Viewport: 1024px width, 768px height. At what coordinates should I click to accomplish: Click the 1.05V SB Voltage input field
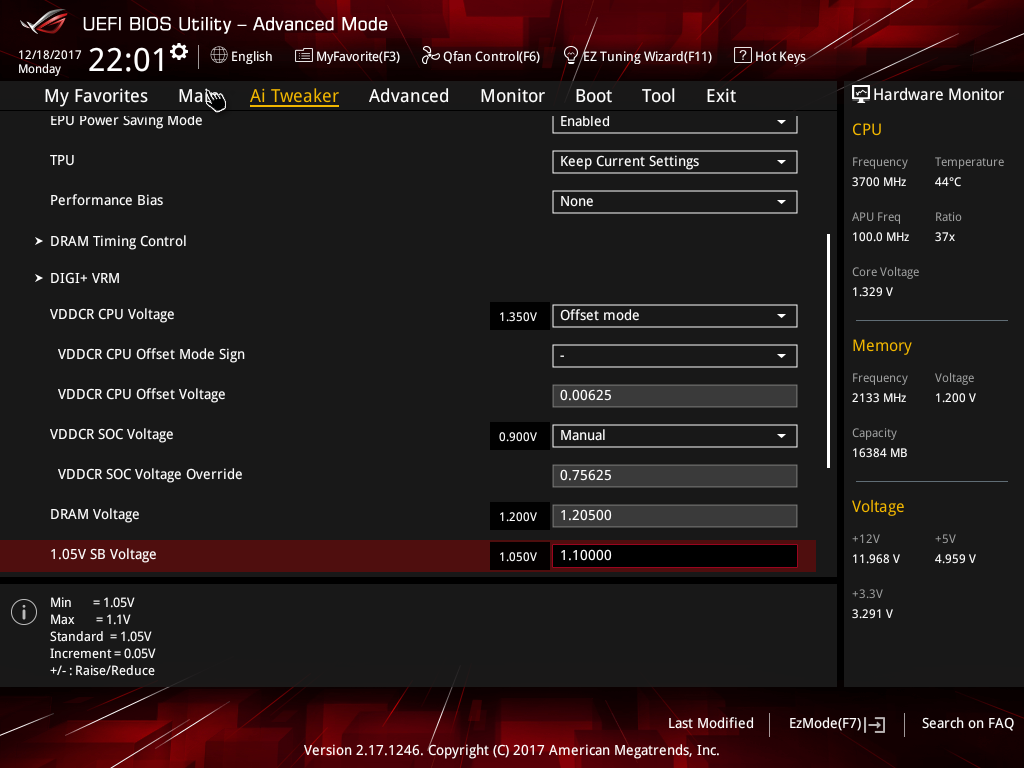(675, 556)
